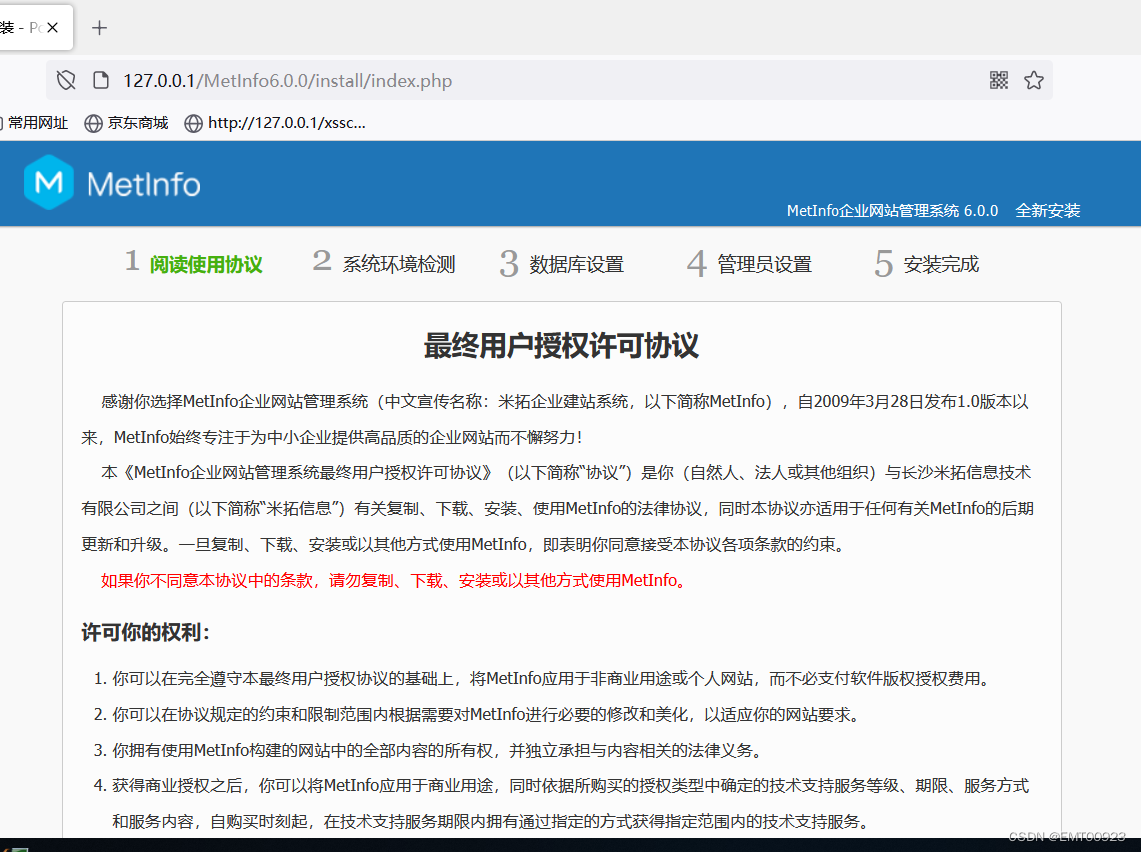Click list item 4 about 获得商业授权之后
Image resolution: width=1141 pixels, height=852 pixels.
(x=561, y=803)
